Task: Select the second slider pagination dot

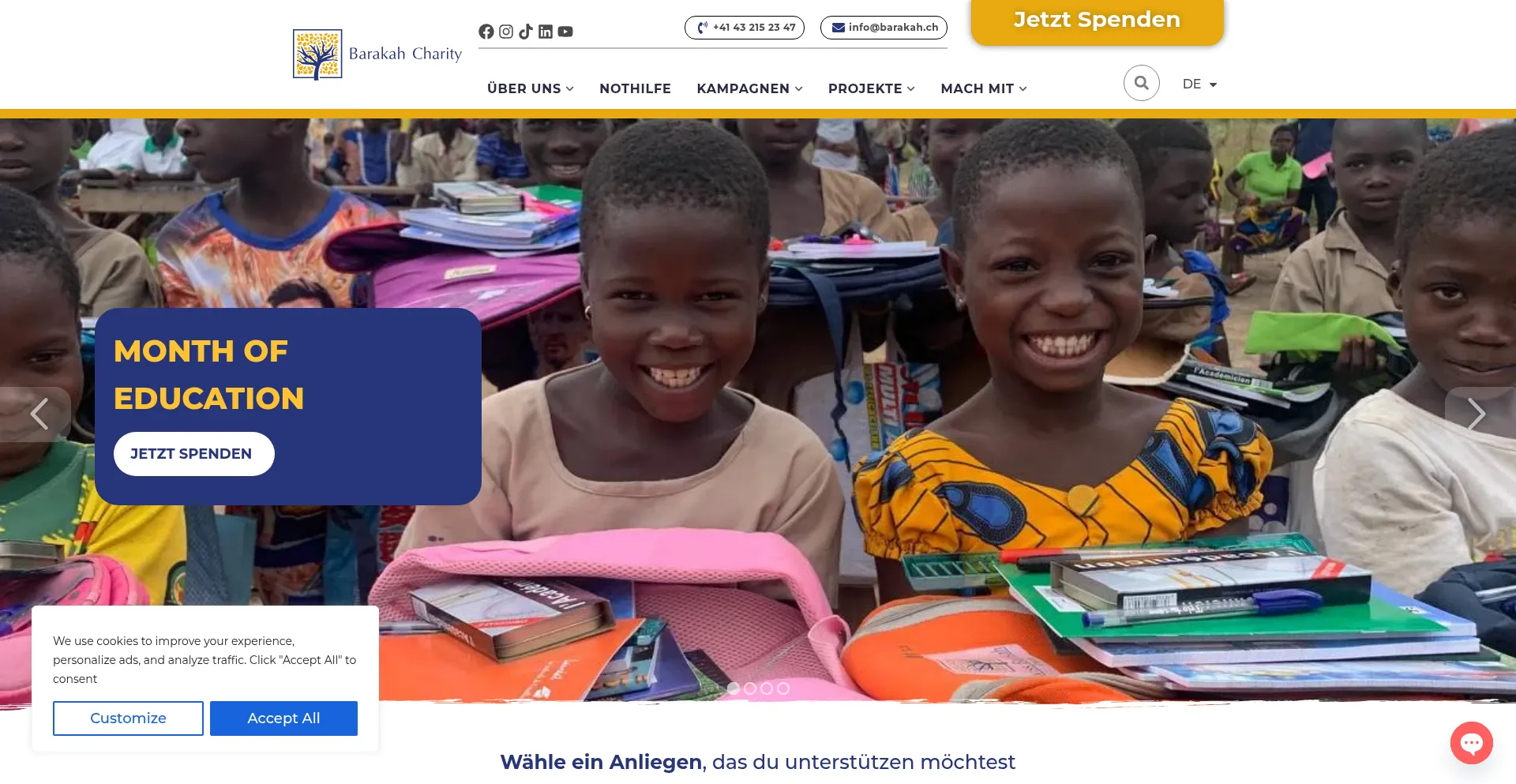Action: click(750, 688)
